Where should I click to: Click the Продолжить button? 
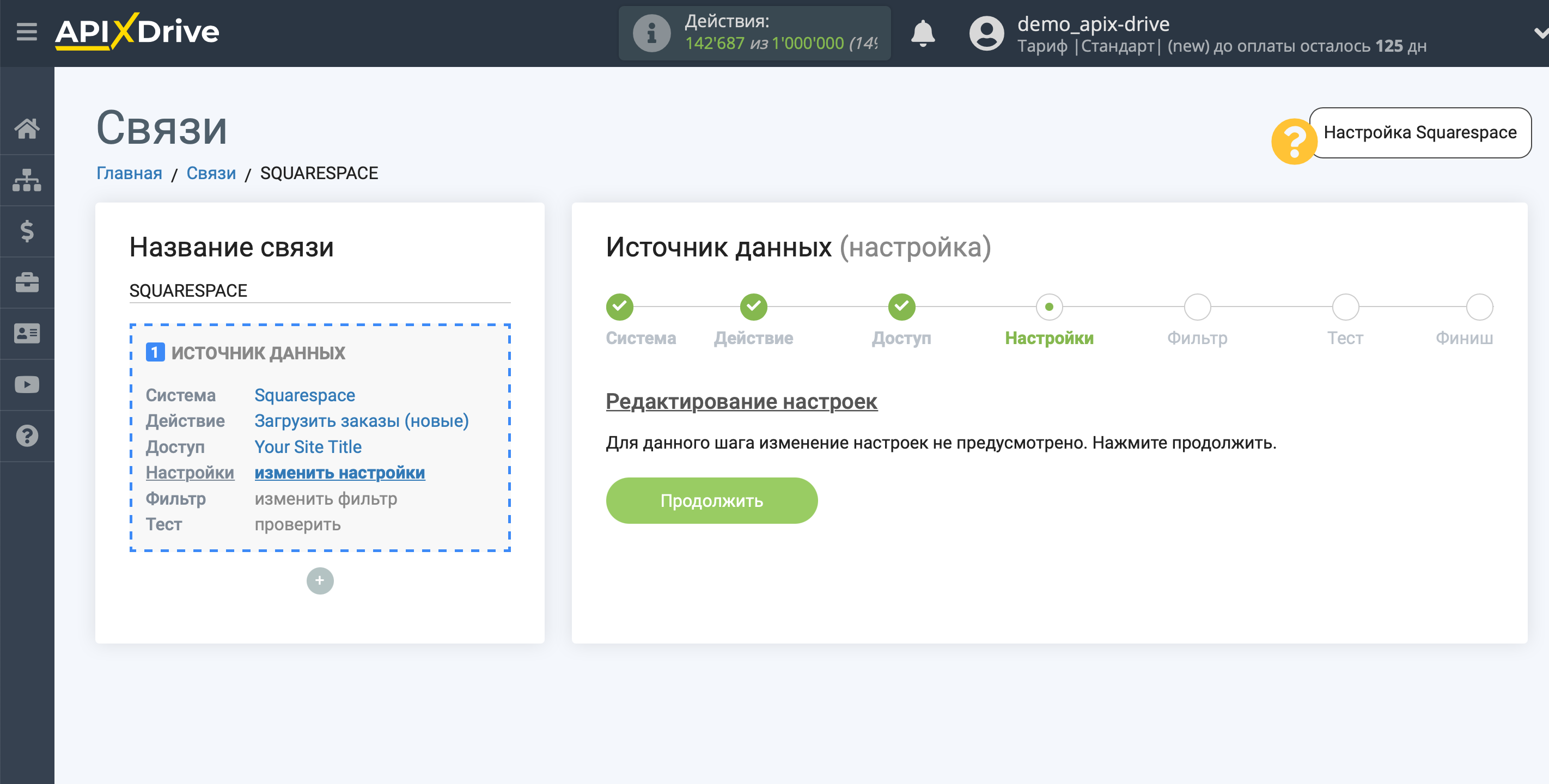tap(711, 501)
